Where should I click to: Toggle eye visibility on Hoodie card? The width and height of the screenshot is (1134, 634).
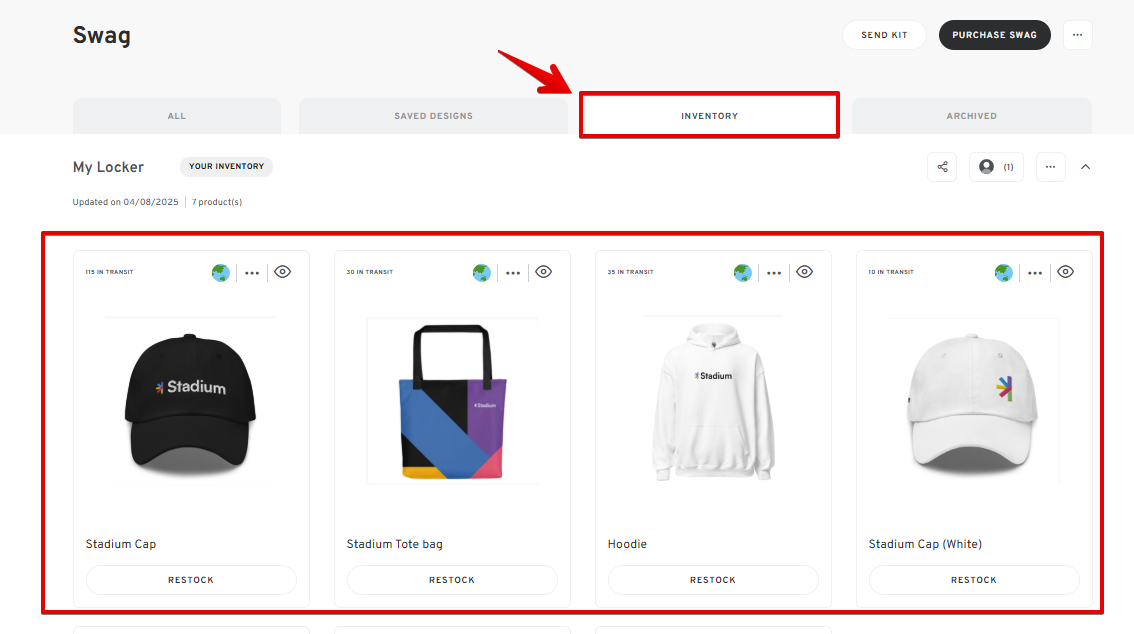click(805, 272)
